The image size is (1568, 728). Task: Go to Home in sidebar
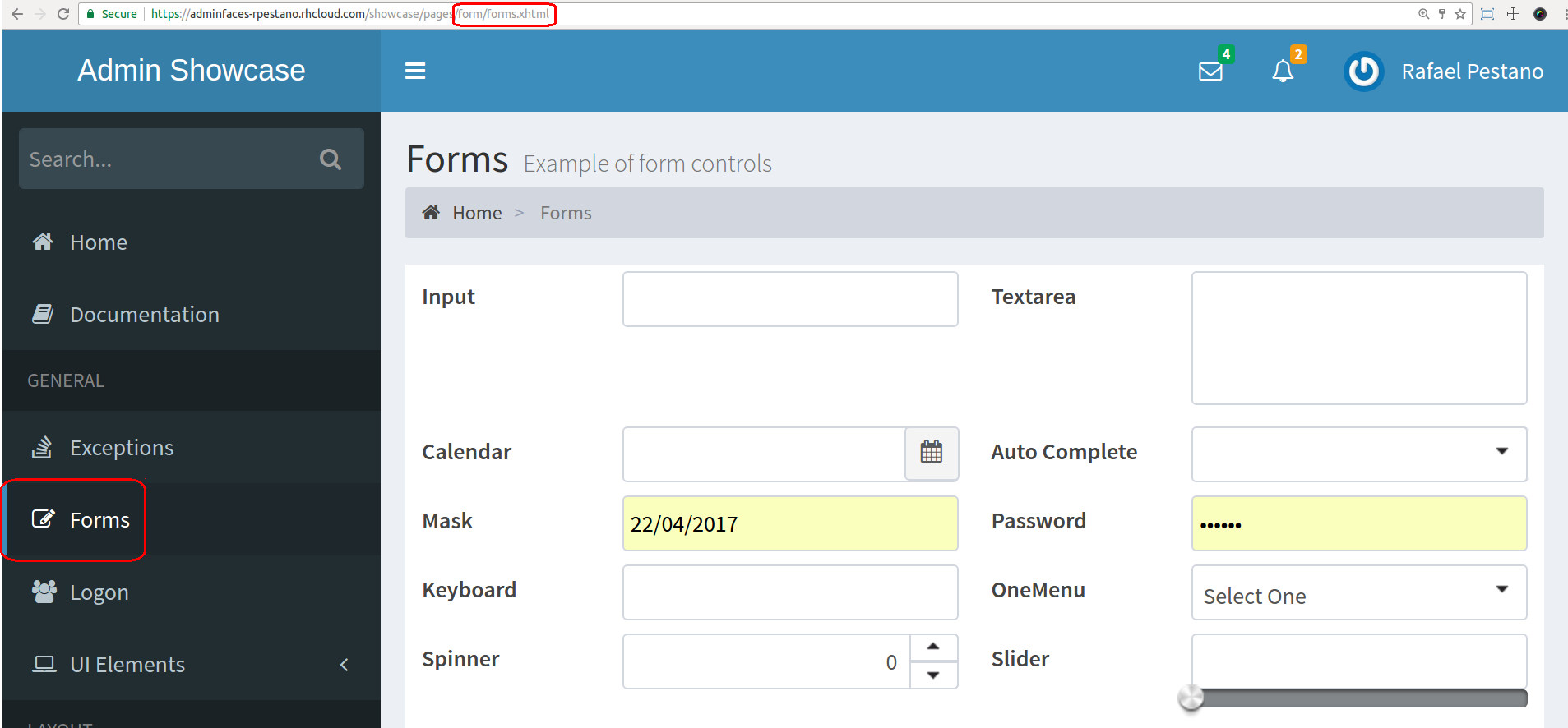pyautogui.click(x=192, y=242)
